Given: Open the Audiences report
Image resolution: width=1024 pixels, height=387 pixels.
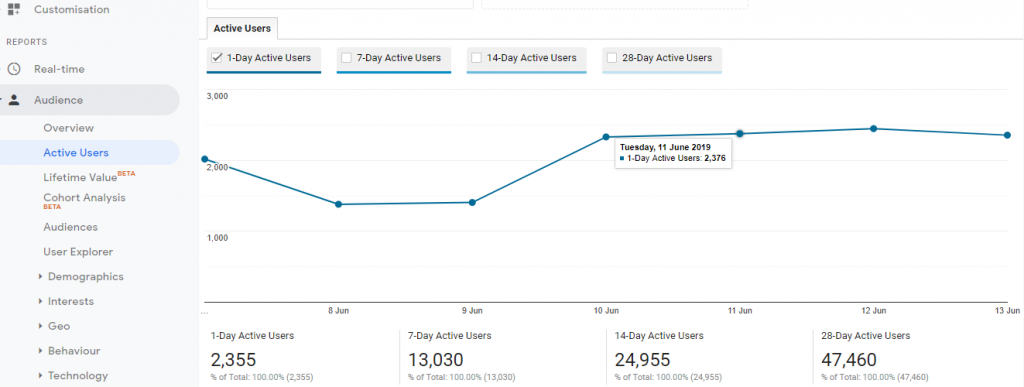Looking at the screenshot, I should (71, 227).
